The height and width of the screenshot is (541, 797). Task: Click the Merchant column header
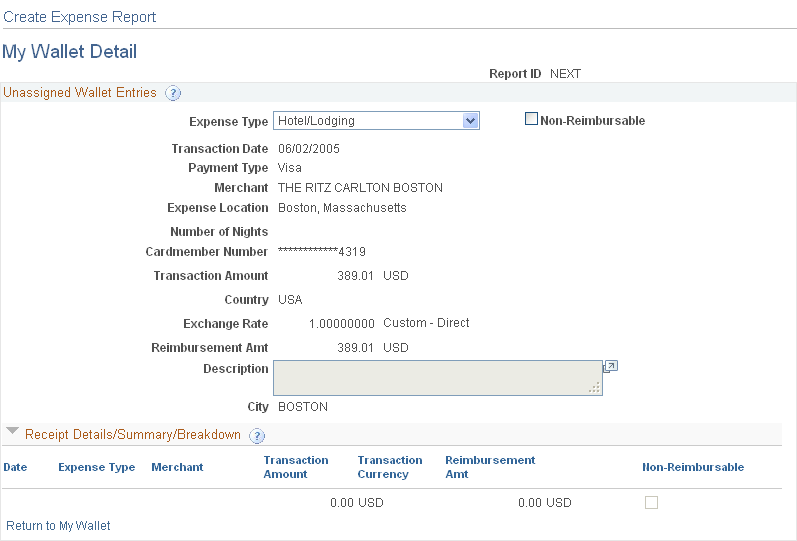(177, 467)
